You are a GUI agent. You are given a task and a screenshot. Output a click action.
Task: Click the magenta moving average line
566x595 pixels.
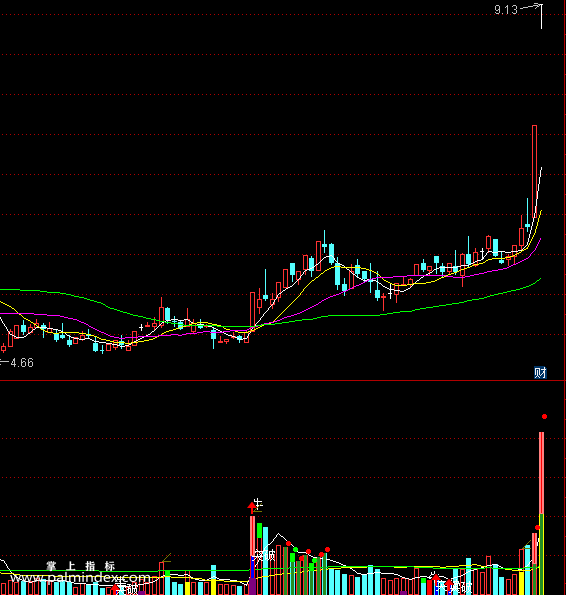point(417,275)
